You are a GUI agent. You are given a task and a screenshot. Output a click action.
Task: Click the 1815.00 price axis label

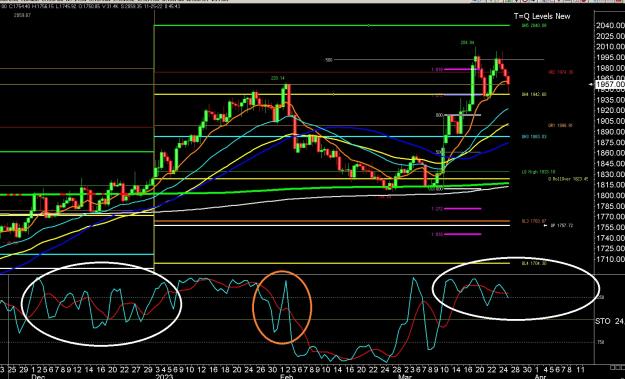(x=610, y=185)
